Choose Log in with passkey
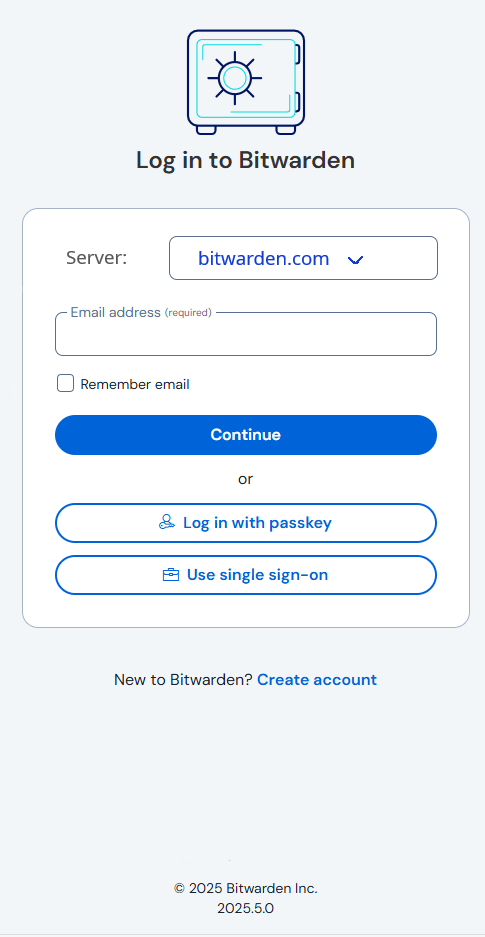This screenshot has width=485, height=937. point(245,523)
